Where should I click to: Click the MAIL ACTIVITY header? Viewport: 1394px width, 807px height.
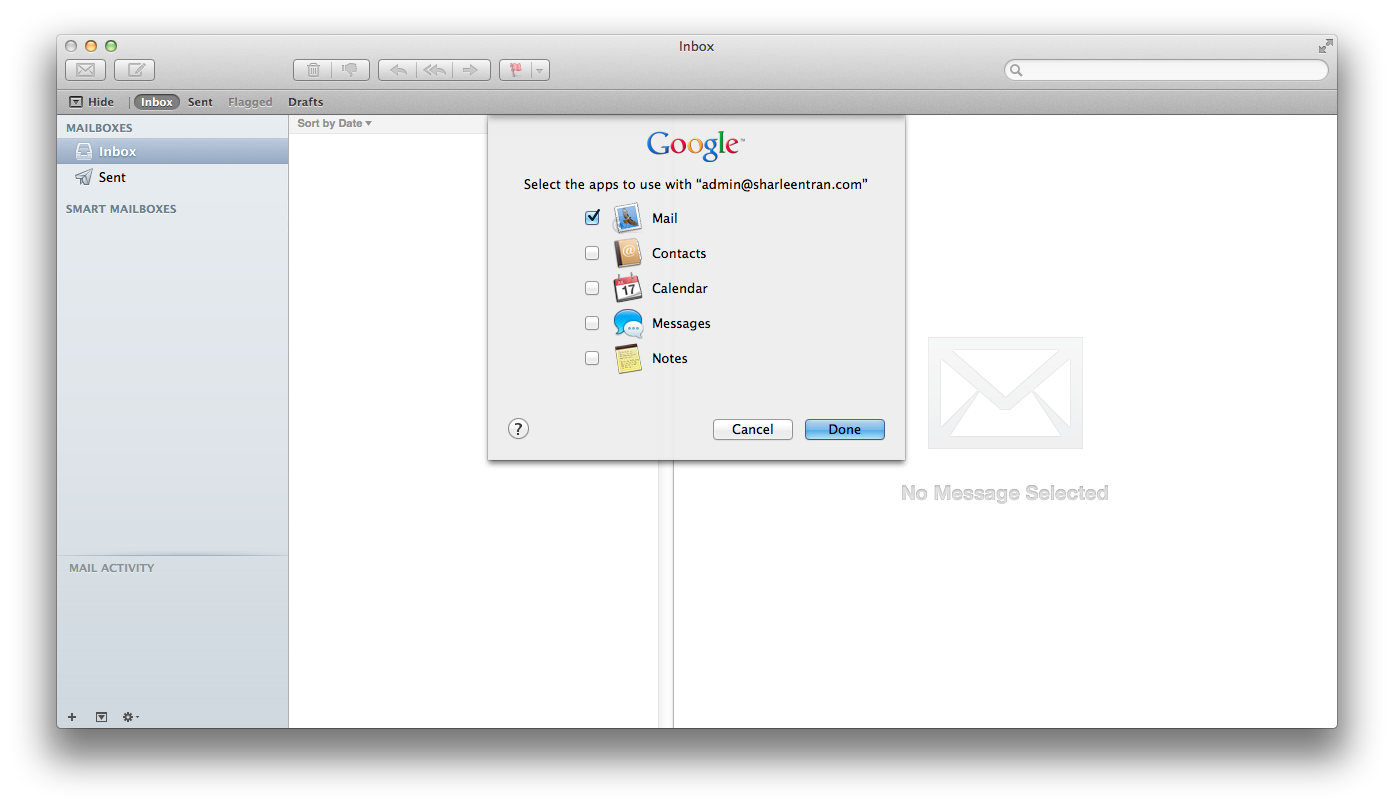[112, 568]
